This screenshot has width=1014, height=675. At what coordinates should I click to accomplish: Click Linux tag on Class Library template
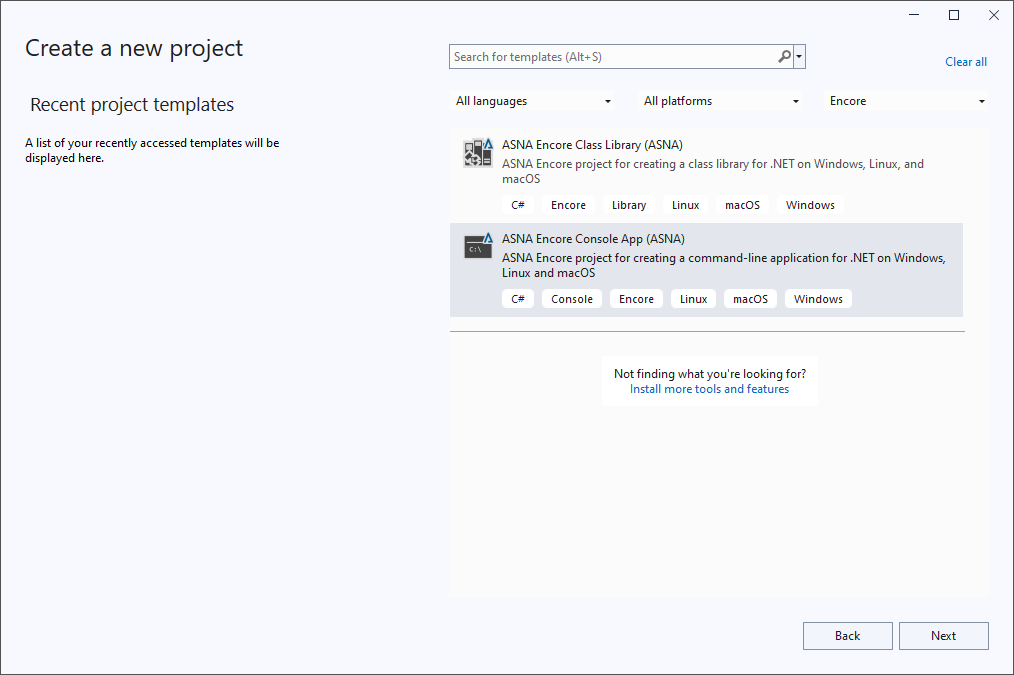tap(685, 205)
